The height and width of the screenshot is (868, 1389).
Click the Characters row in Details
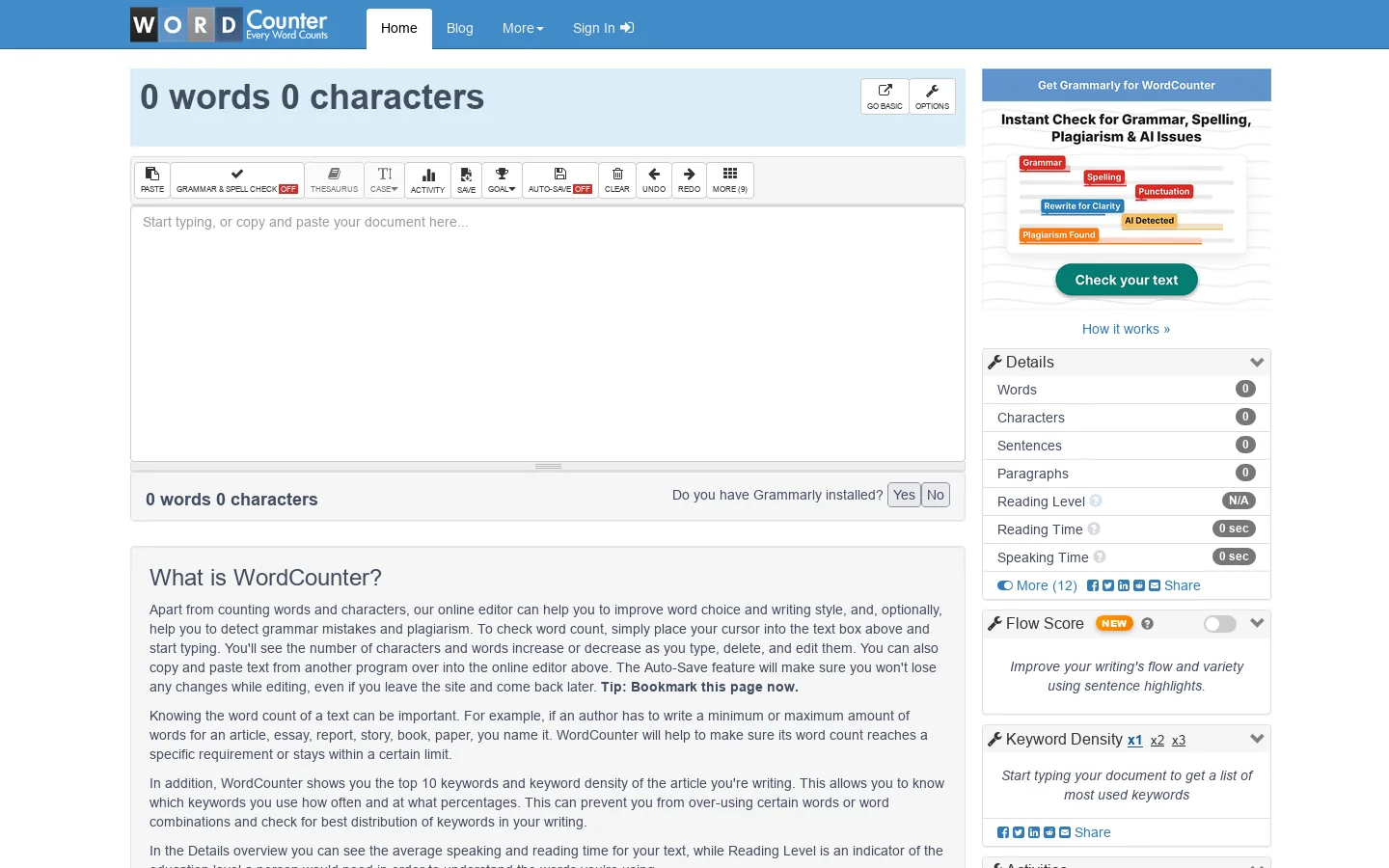[1127, 418]
